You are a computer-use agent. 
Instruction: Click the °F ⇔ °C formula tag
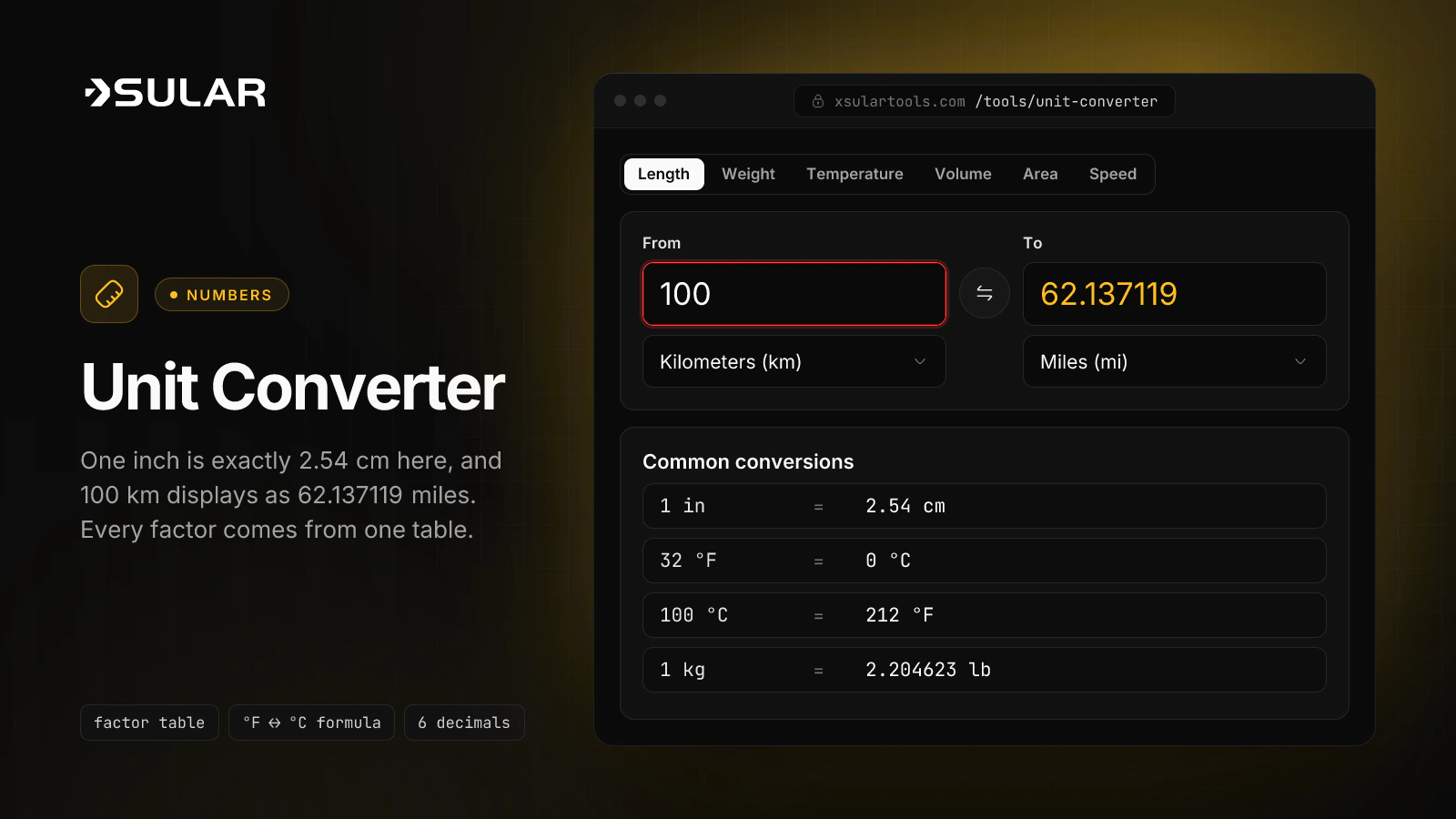tap(311, 723)
